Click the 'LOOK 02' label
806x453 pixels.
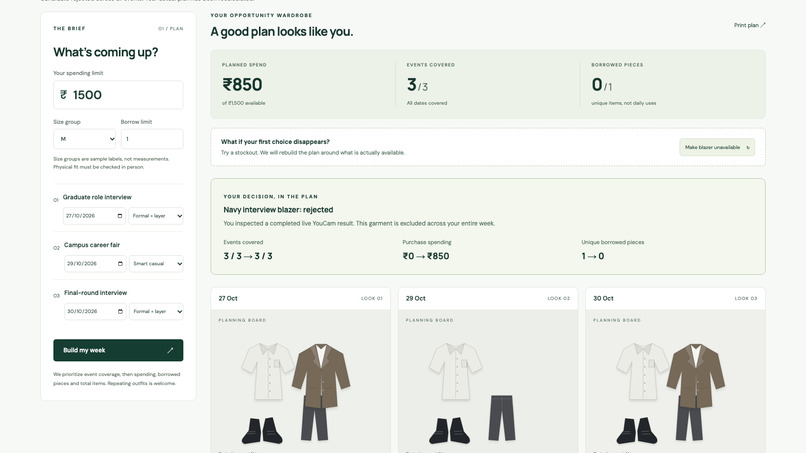[x=559, y=298]
